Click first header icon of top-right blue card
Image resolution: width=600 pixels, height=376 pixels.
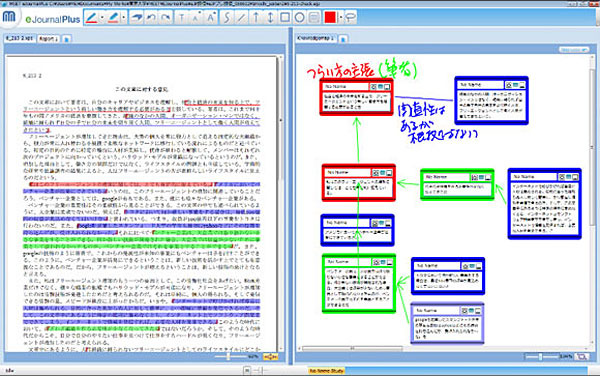pyautogui.click(x=509, y=85)
